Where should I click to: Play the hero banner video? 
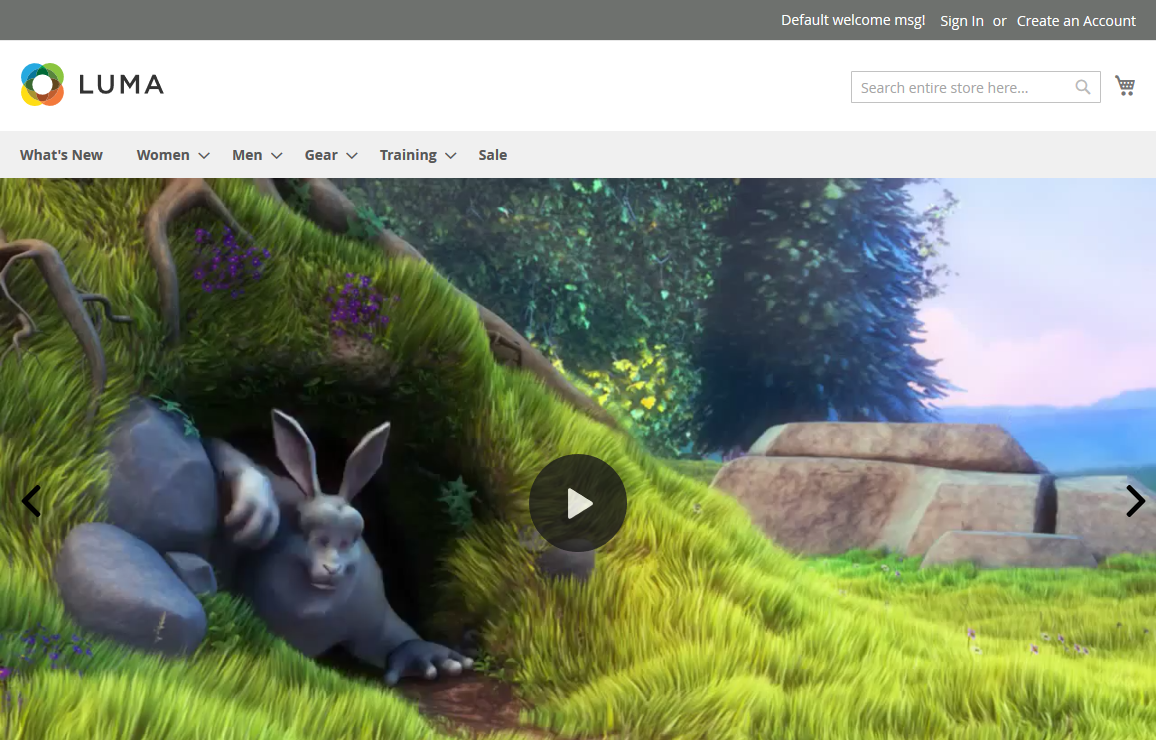click(x=578, y=503)
